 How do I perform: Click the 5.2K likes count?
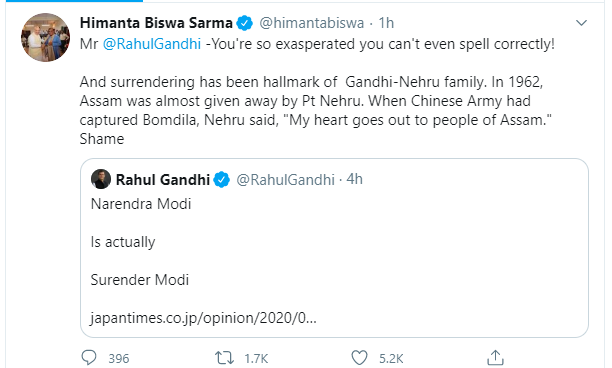coord(391,358)
